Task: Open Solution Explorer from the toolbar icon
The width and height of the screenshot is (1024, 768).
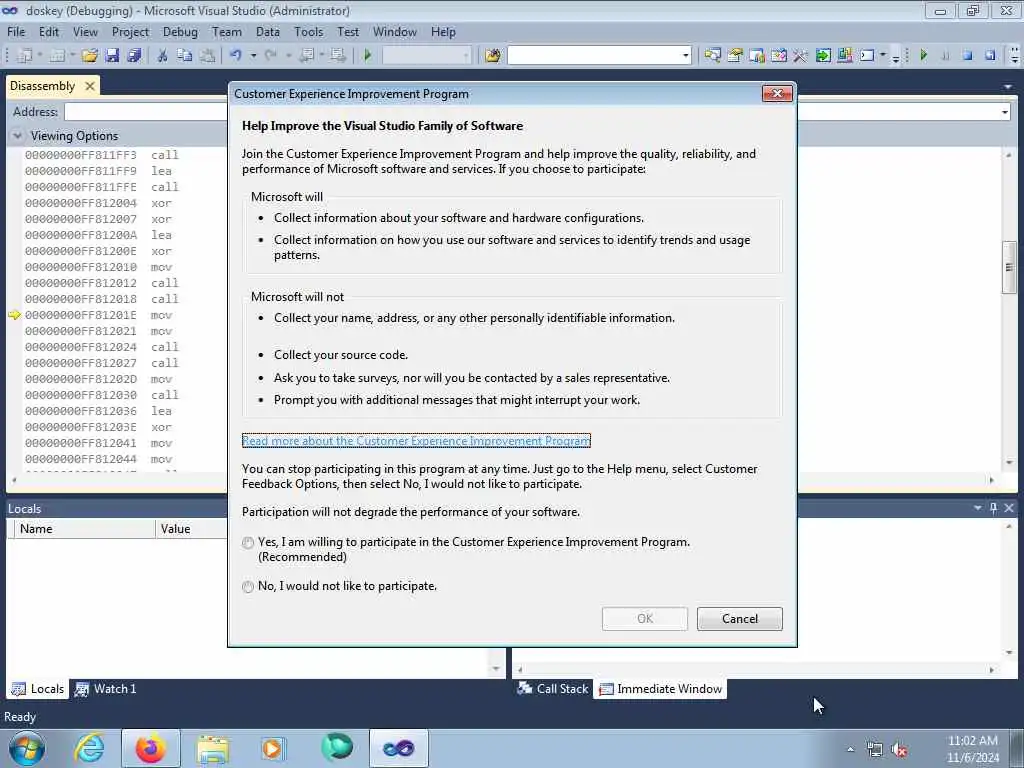Action: point(712,56)
